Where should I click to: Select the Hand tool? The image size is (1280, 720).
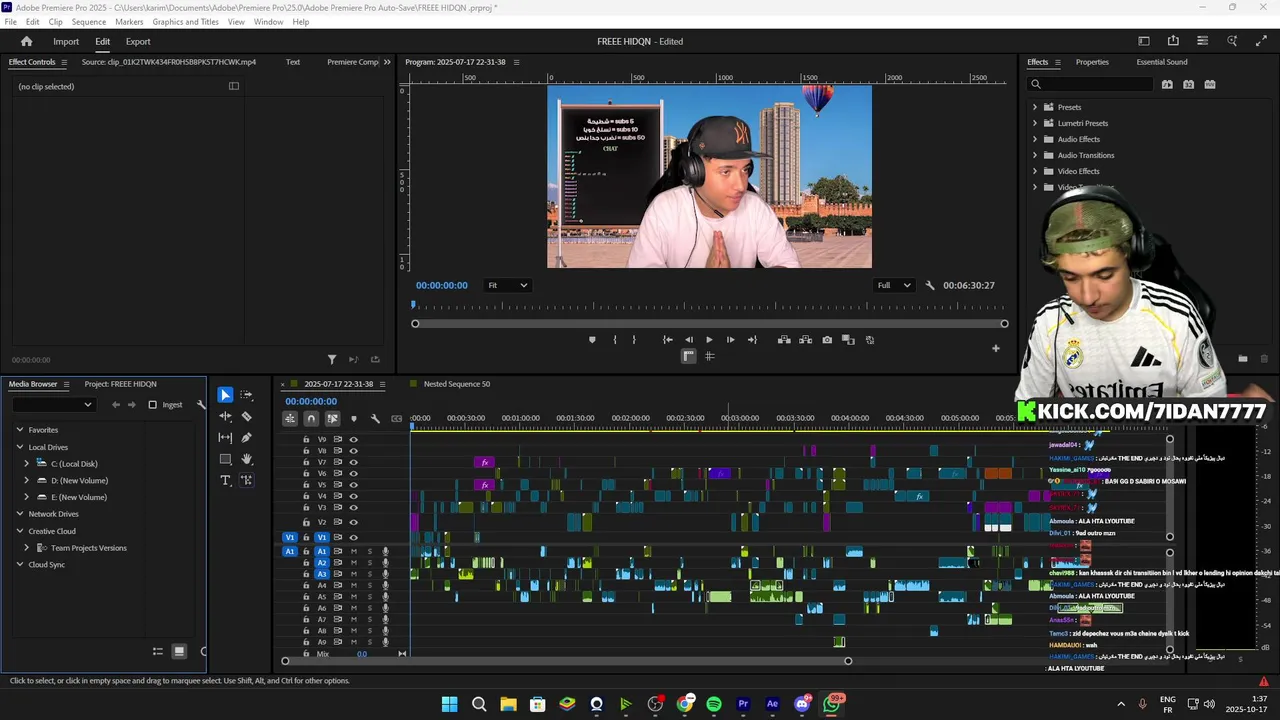247,459
